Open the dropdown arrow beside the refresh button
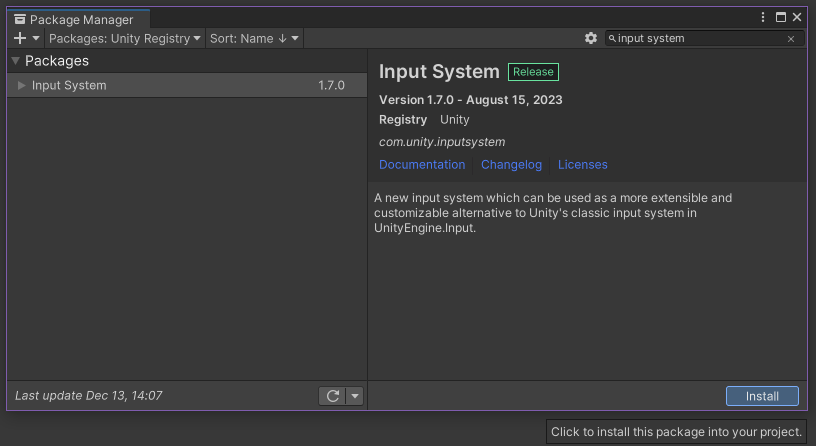This screenshot has height=446, width=816. click(x=355, y=396)
